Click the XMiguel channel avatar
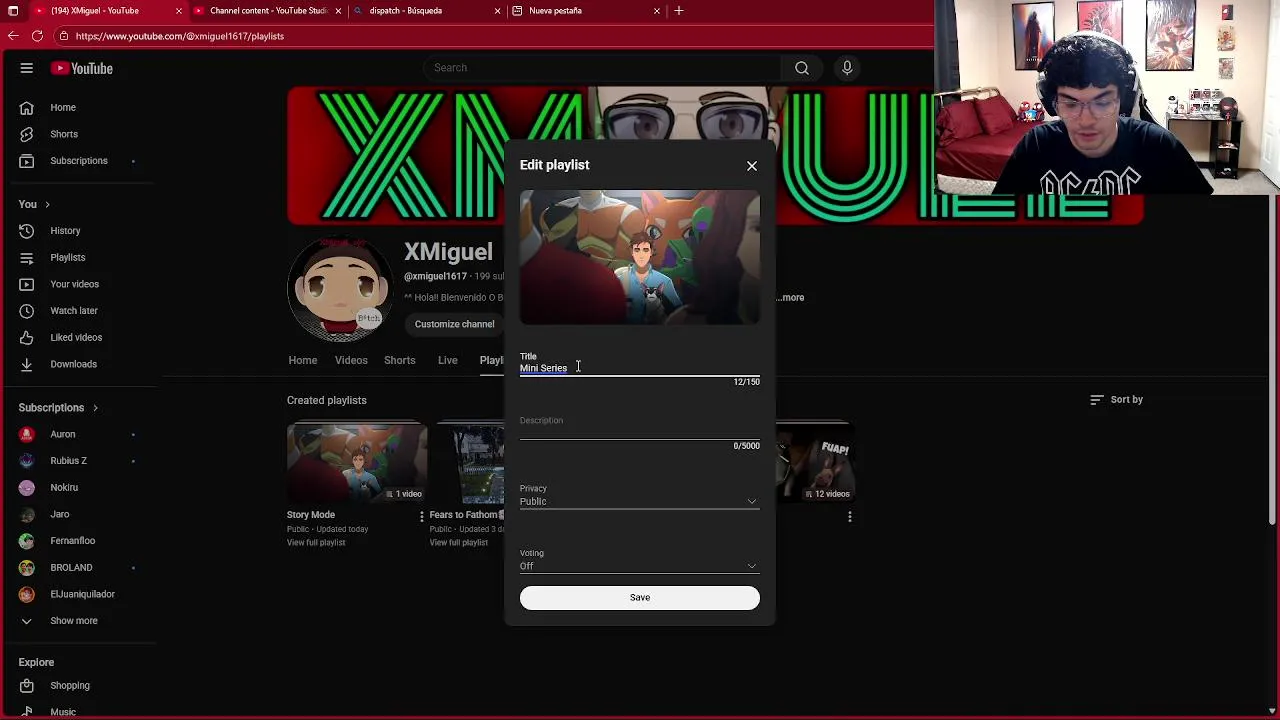Image resolution: width=1280 pixels, height=720 pixels. tap(340, 290)
